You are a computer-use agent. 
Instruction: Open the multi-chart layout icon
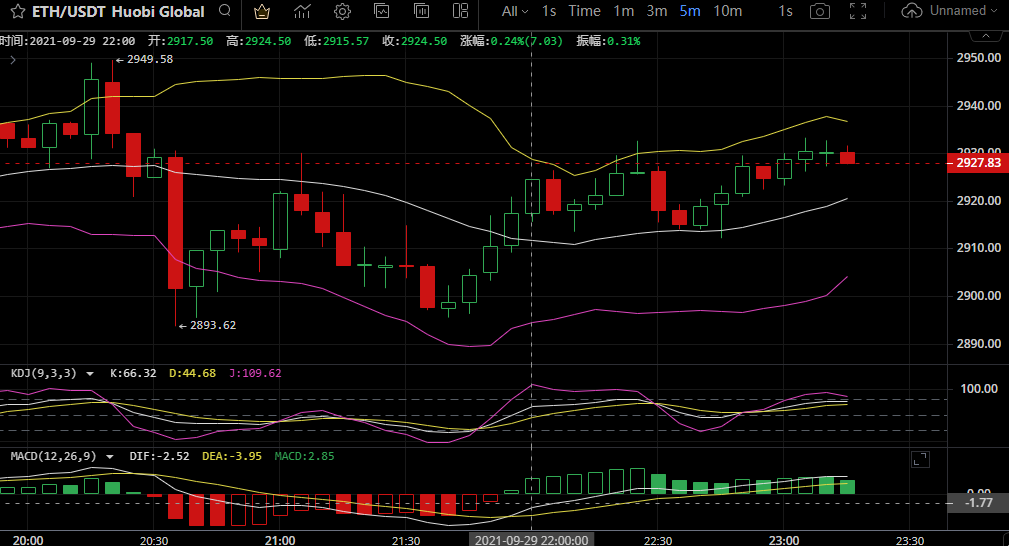(461, 11)
